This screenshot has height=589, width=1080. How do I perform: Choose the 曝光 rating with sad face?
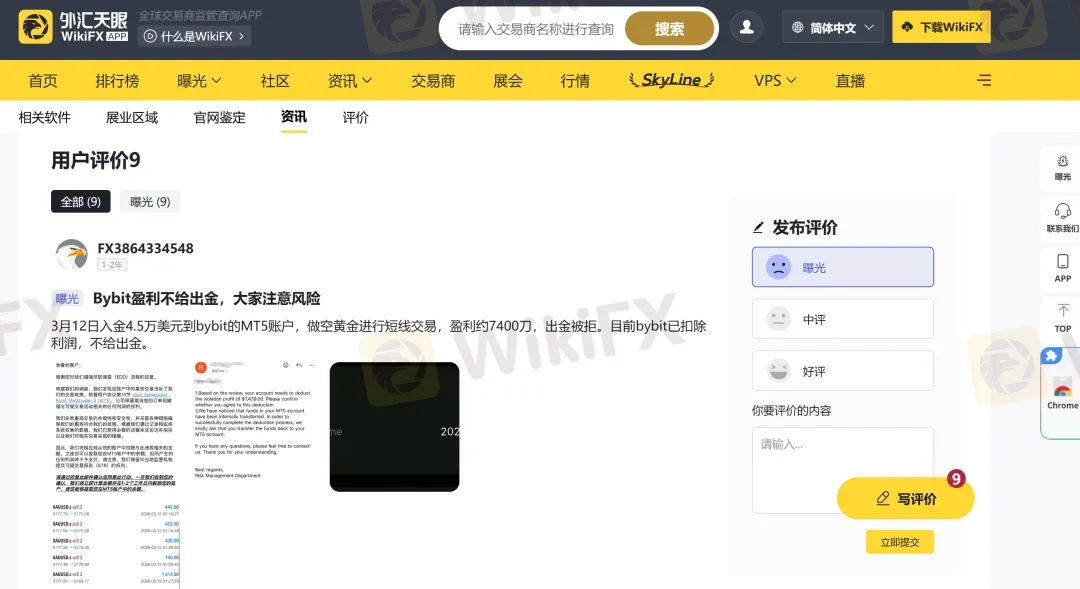(x=843, y=266)
